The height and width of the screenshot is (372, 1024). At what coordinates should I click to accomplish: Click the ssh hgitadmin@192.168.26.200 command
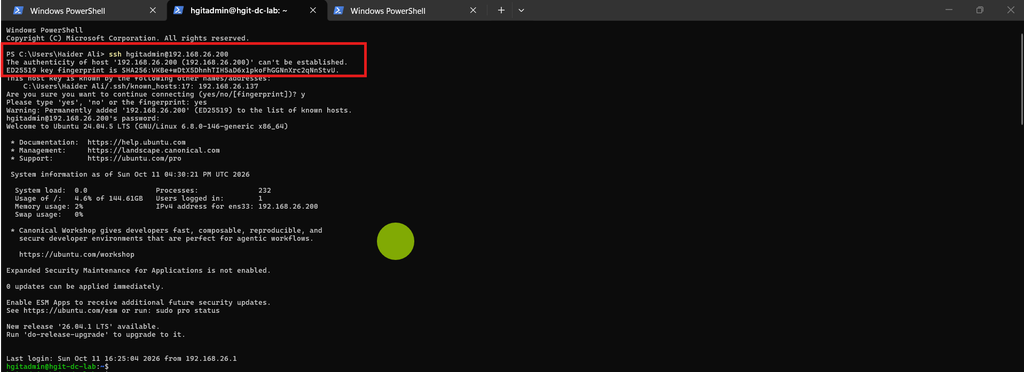(168, 54)
